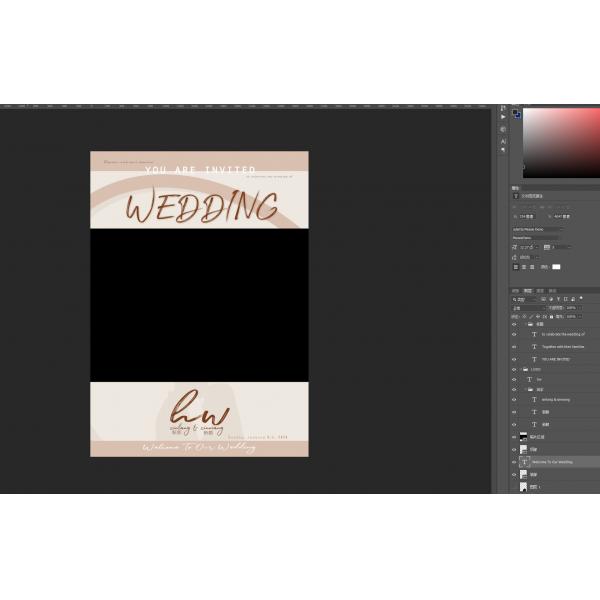Select center text alignment icon in Properties

[x=524, y=267]
